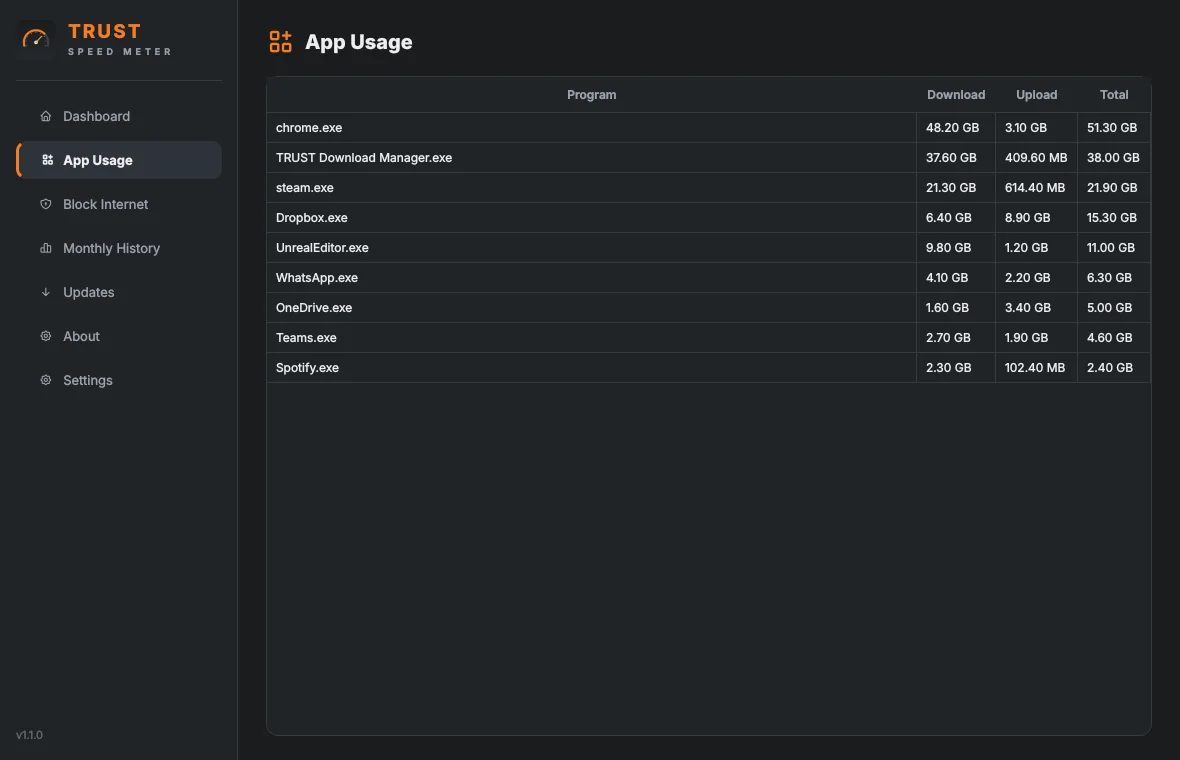Click the Settings gear icon
The height and width of the screenshot is (760, 1180).
tap(46, 380)
